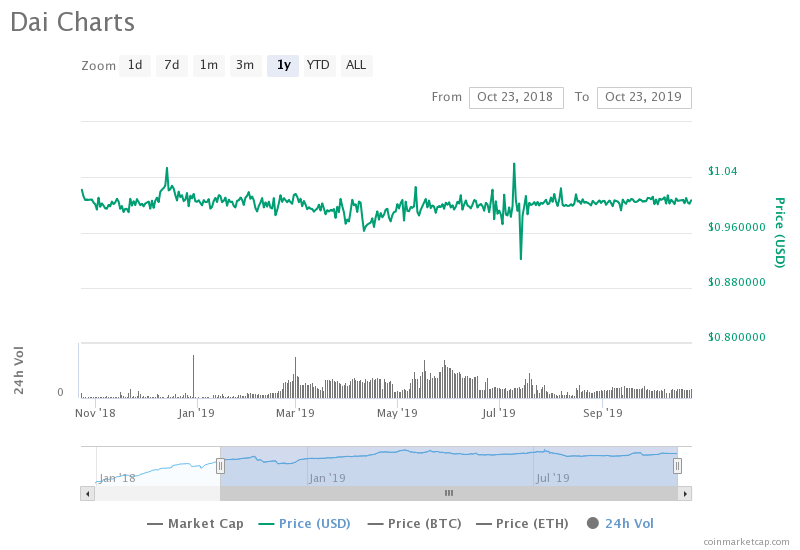Click the From date field Oct 23, 2018

516,97
